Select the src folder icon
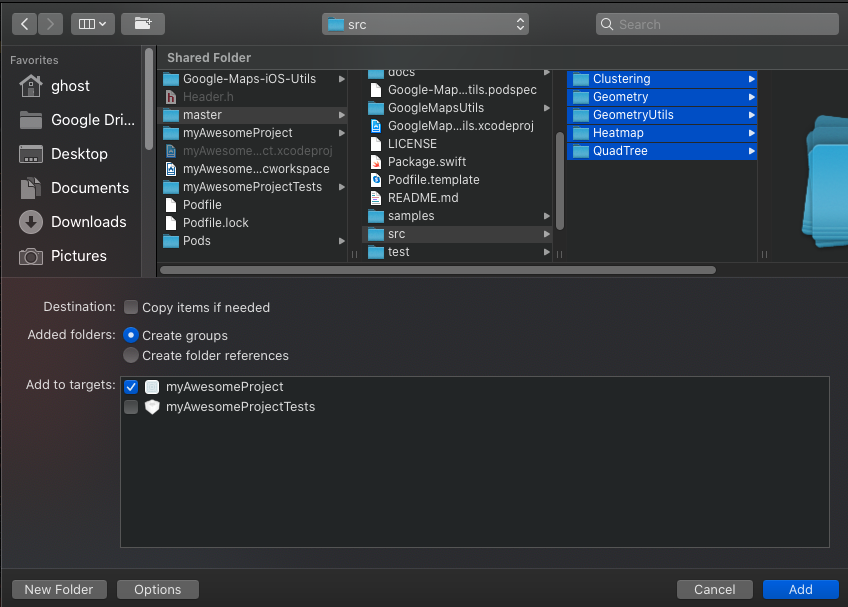Screen dimensions: 848x607 (376, 234)
